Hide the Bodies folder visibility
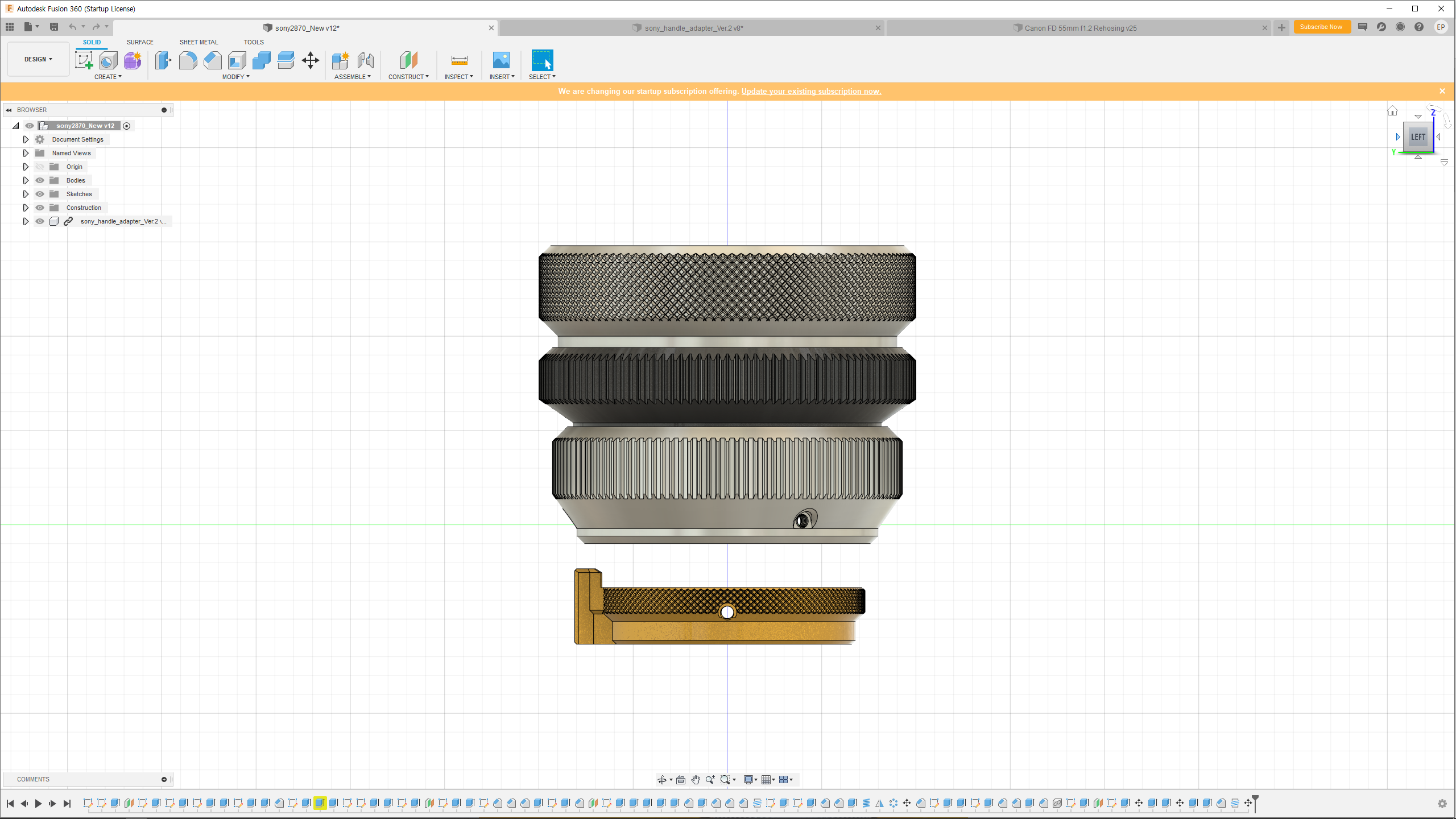 (40, 180)
